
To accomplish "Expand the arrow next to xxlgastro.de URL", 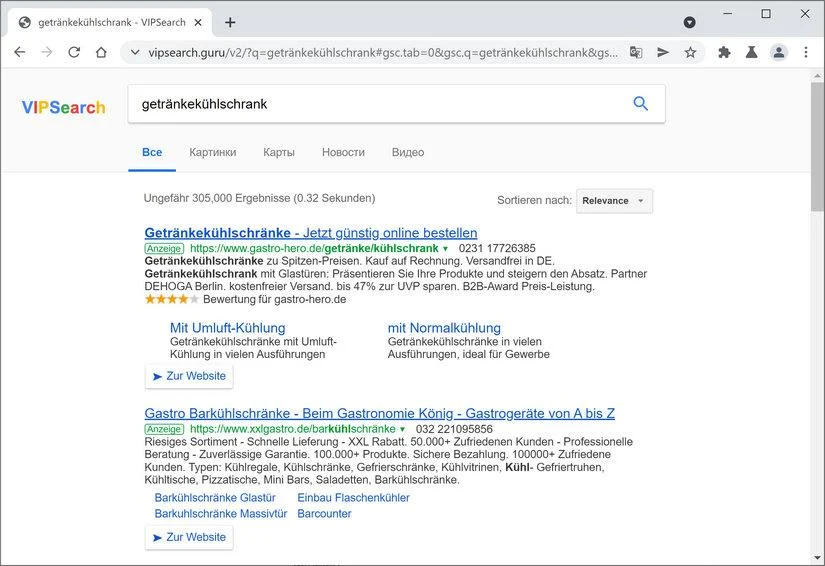I will [x=402, y=429].
